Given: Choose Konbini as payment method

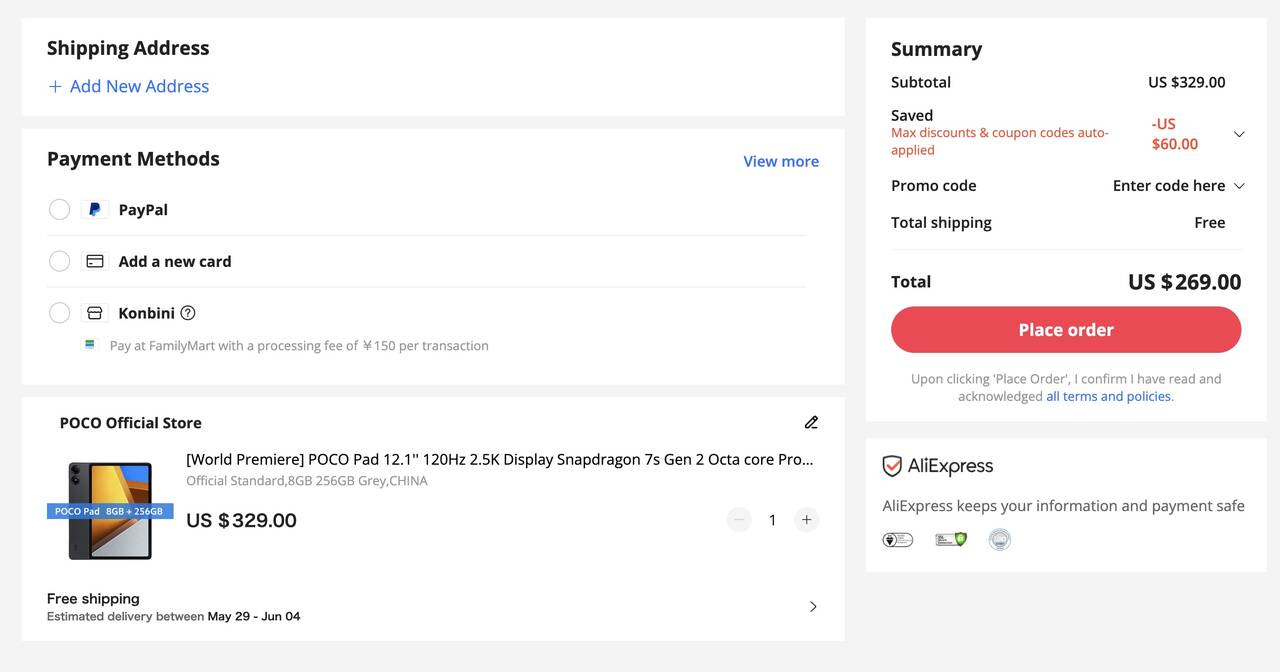Looking at the screenshot, I should click(x=60, y=313).
